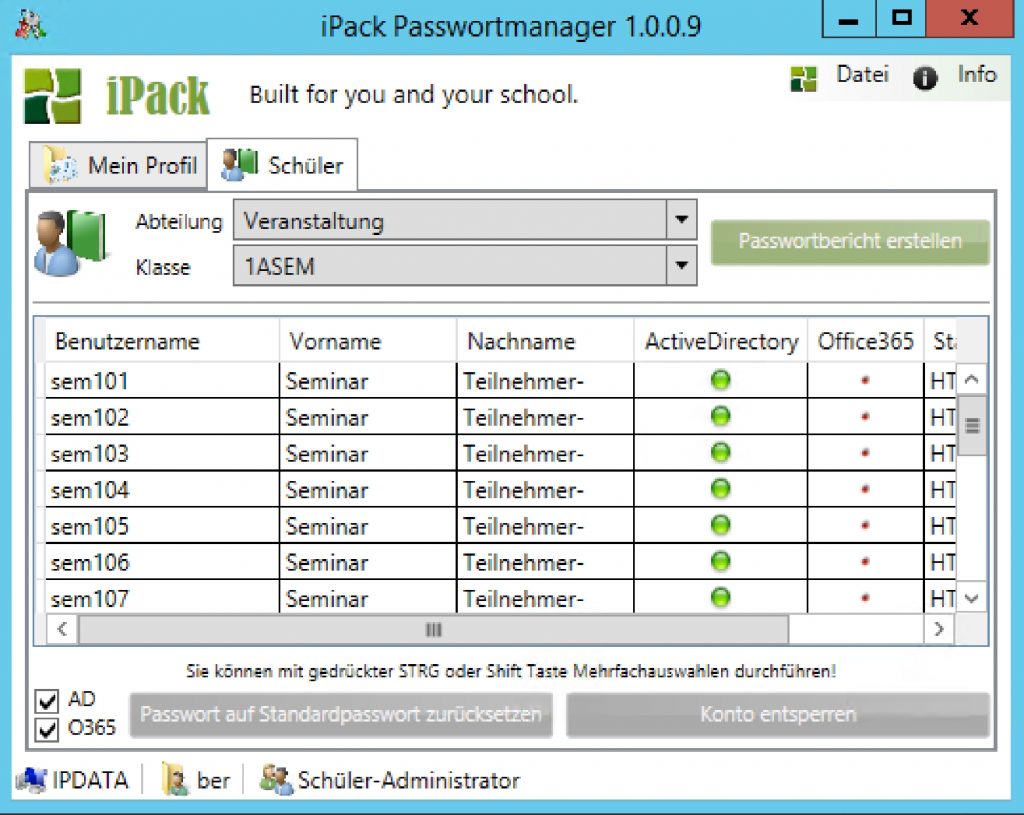Click the iPack logo icon in header
This screenshot has height=815, width=1024.
[52, 96]
